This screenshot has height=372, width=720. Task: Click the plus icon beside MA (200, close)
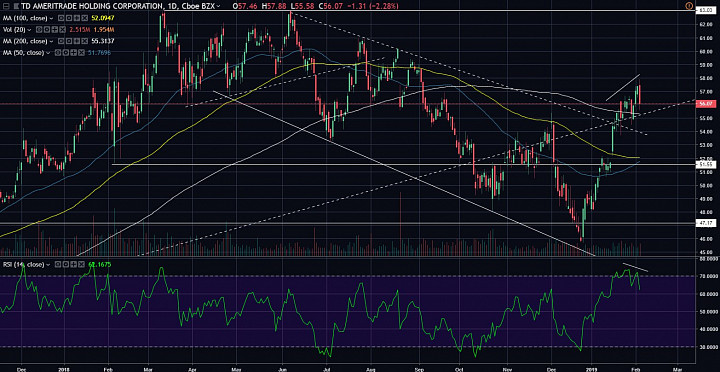pyautogui.click(x=77, y=41)
